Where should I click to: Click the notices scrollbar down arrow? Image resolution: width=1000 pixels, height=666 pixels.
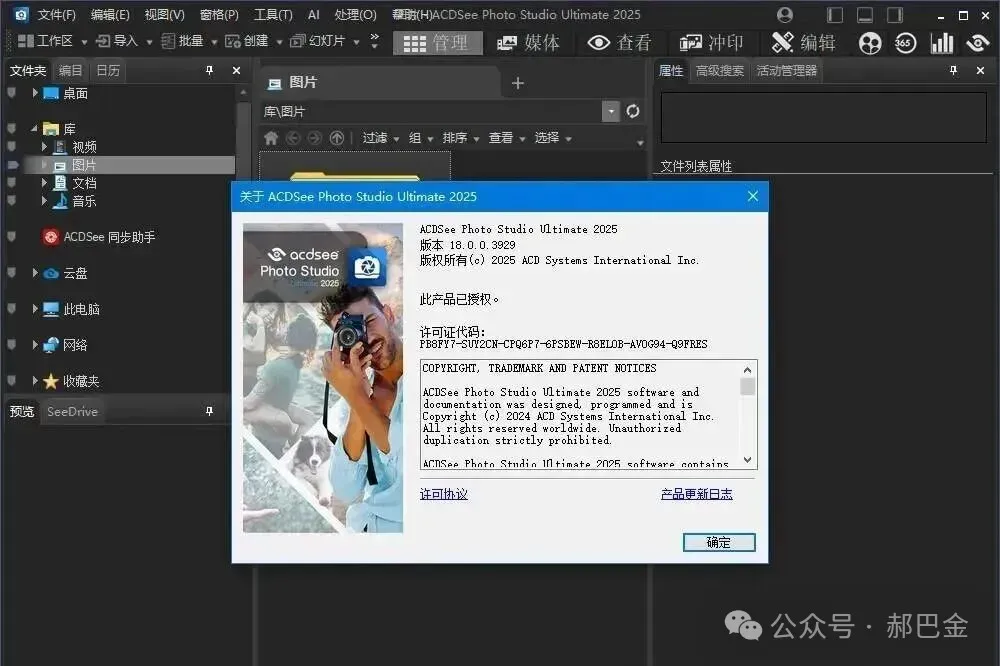pyautogui.click(x=747, y=460)
